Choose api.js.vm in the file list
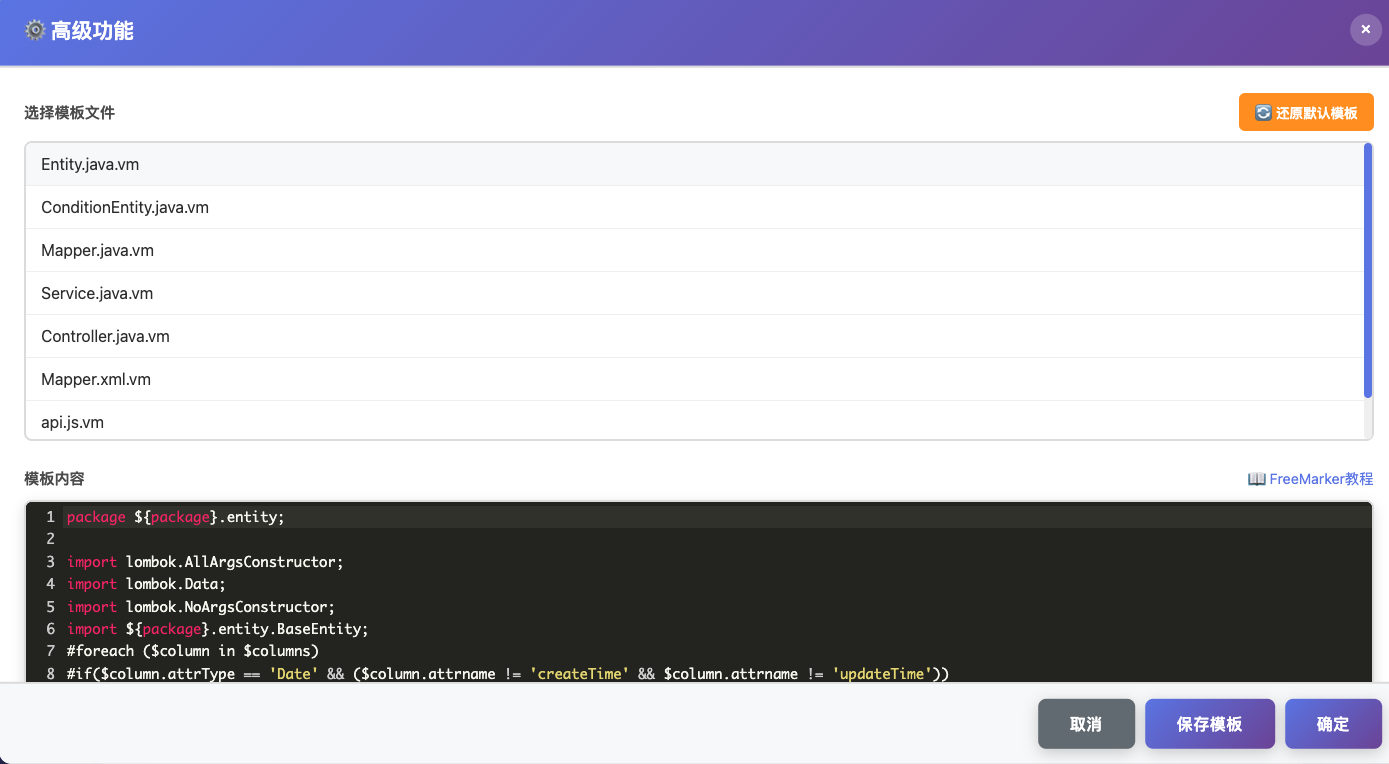This screenshot has height=764, width=1389. click(x=72, y=422)
